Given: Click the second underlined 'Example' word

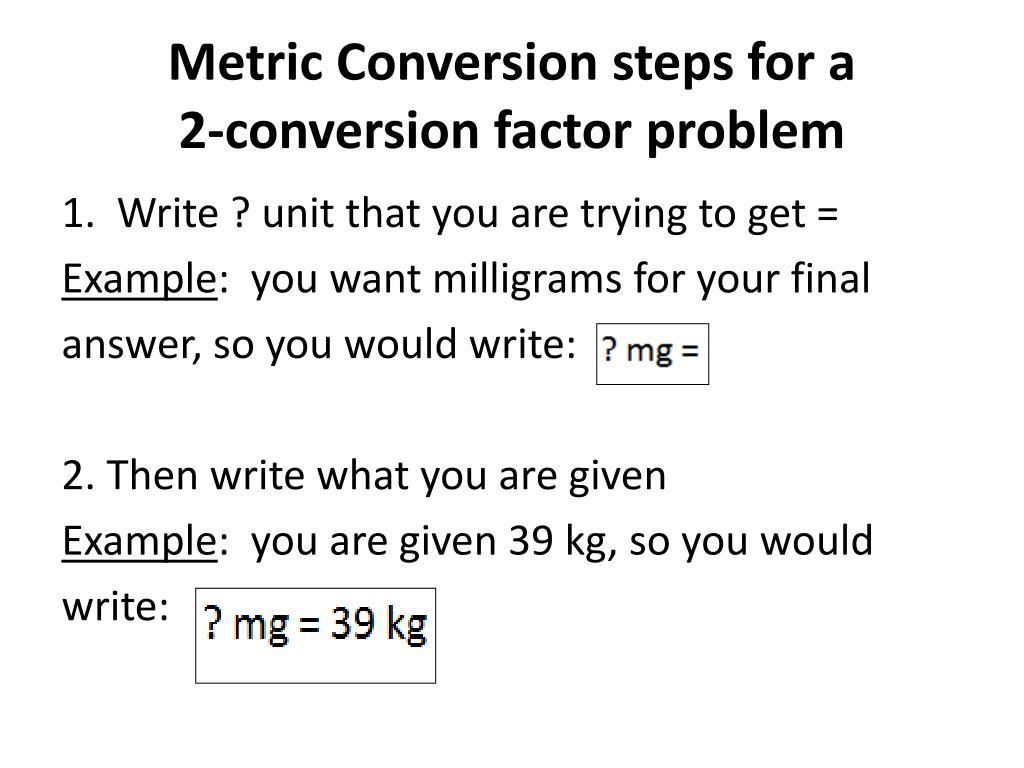Looking at the screenshot, I should click(x=139, y=542).
